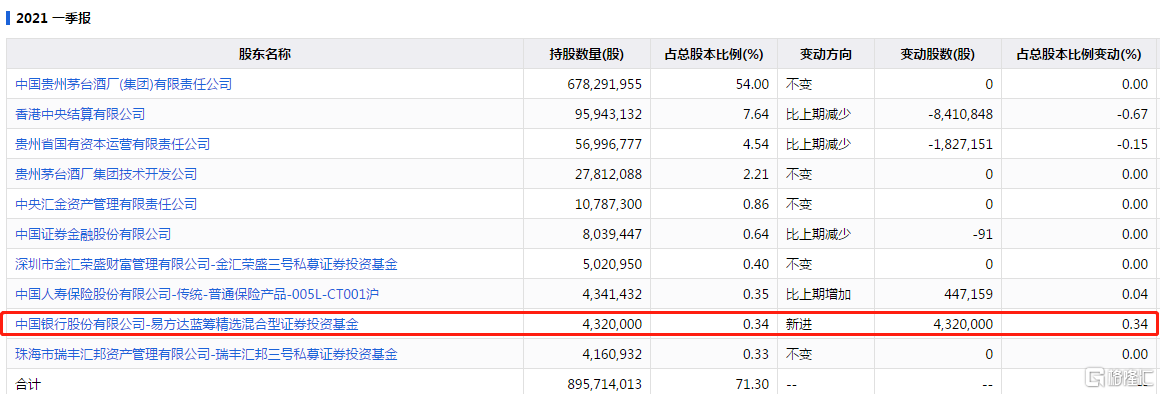Click 中央汇金资产管理有限责任公司 link
Image resolution: width=1160 pixels, height=394 pixels.
pyautogui.click(x=106, y=204)
